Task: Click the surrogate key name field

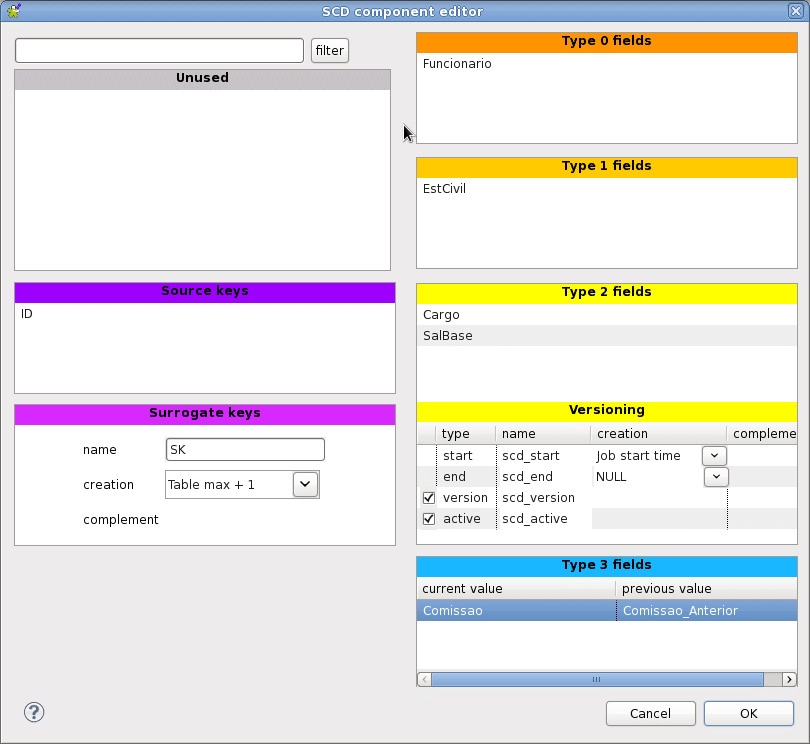Action: tap(245, 450)
